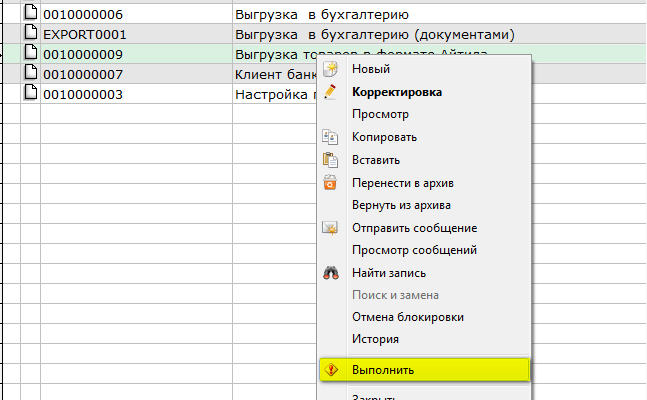Select the Выгрузка в бухгалтерию (документами) cell

click(x=375, y=35)
